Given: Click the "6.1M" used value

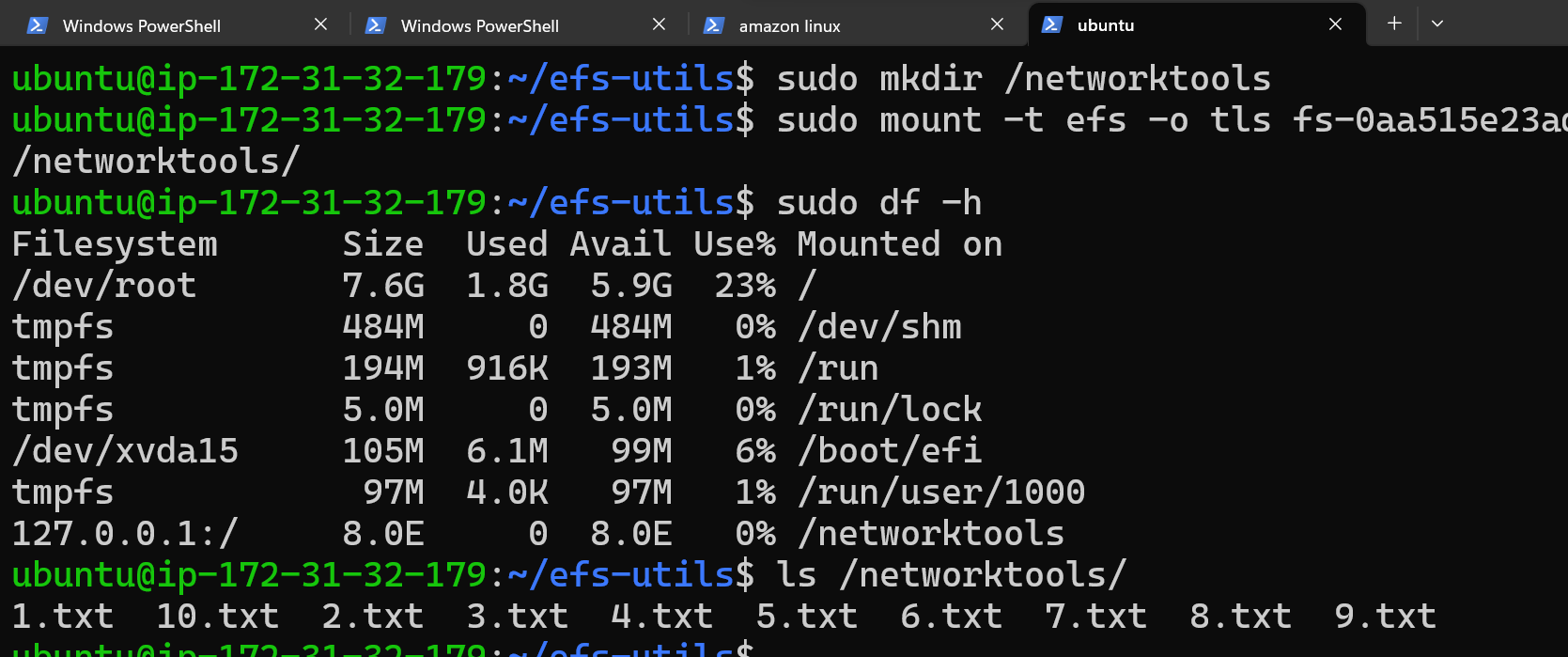Looking at the screenshot, I should tap(507, 451).
